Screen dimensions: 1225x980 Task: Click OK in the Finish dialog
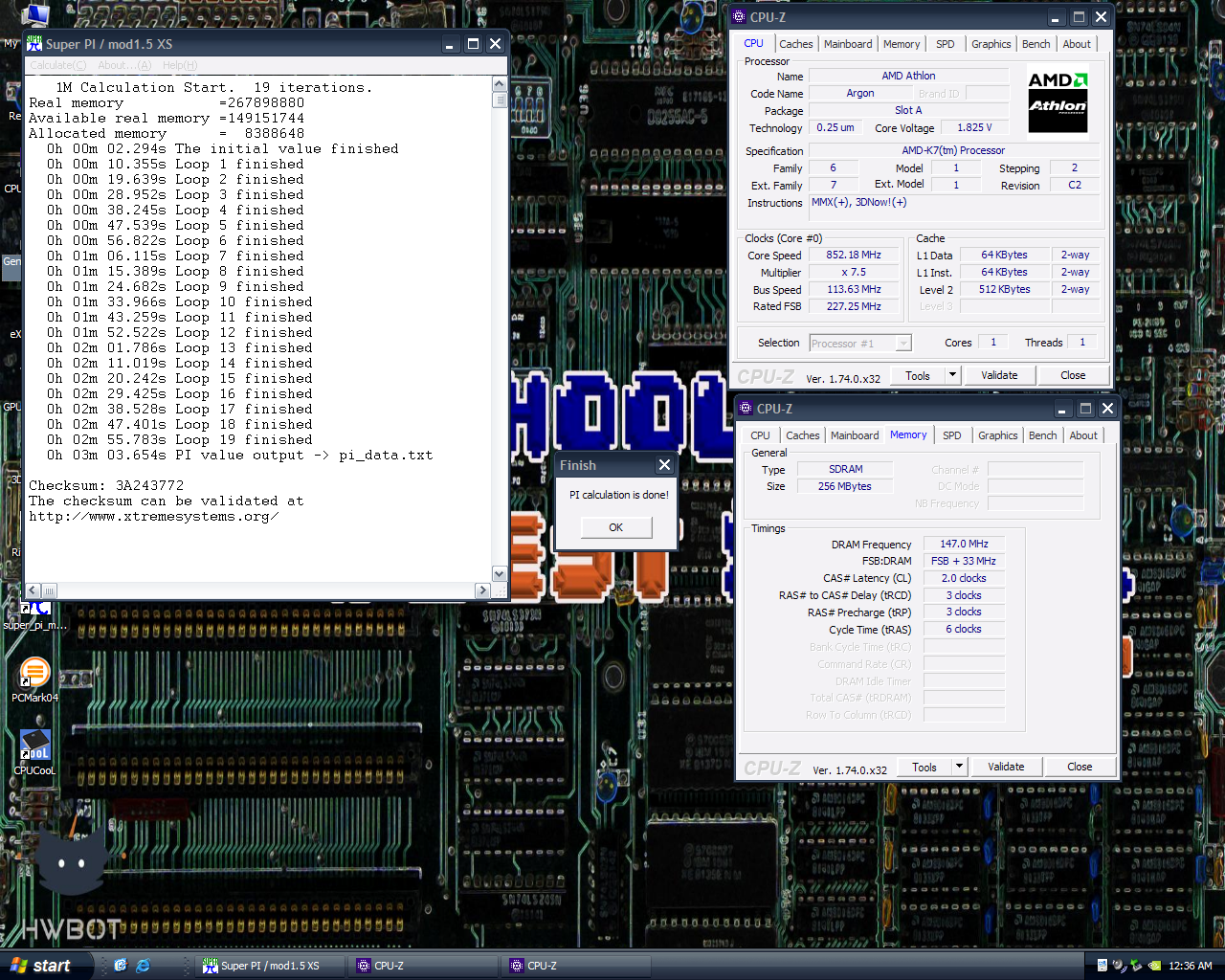pos(616,527)
